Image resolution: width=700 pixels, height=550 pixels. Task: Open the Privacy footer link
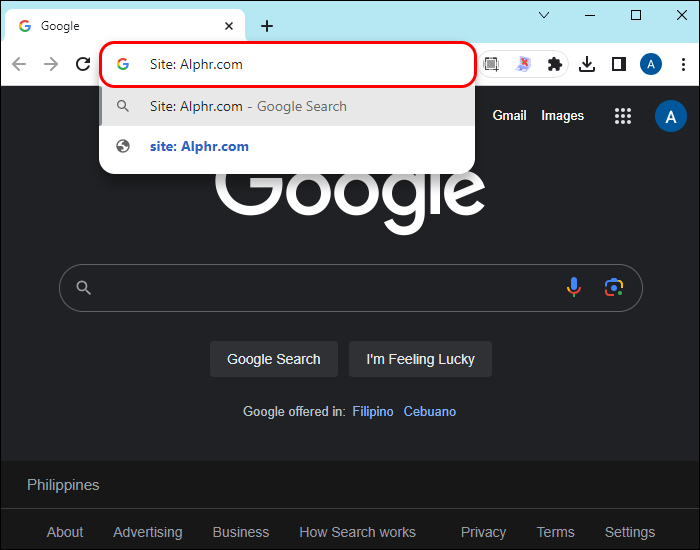483,532
